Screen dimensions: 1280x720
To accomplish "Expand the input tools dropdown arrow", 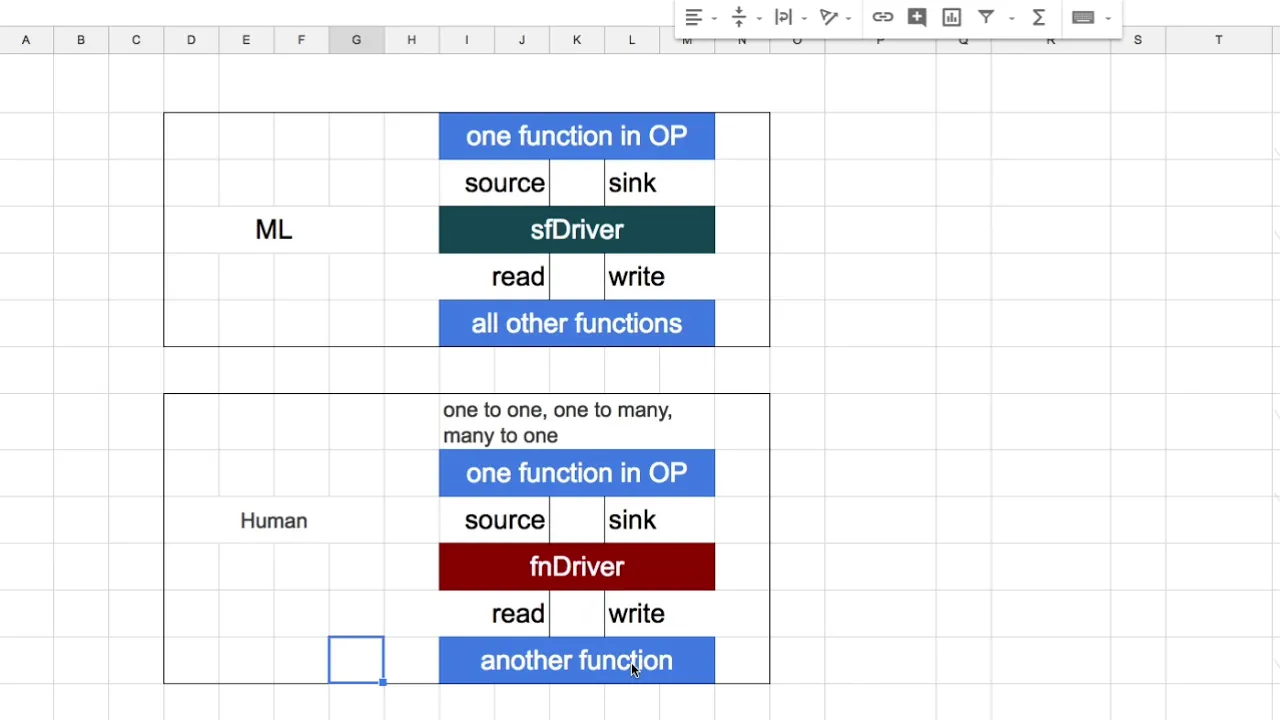I will click(x=1108, y=18).
